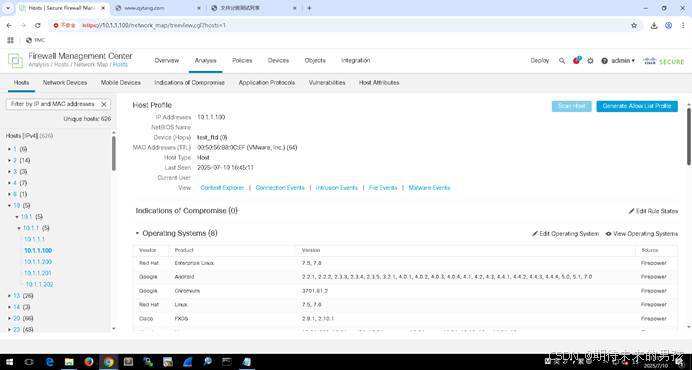Expand the 1 (6) host subnet node
The height and width of the screenshot is (370, 692).
9,149
